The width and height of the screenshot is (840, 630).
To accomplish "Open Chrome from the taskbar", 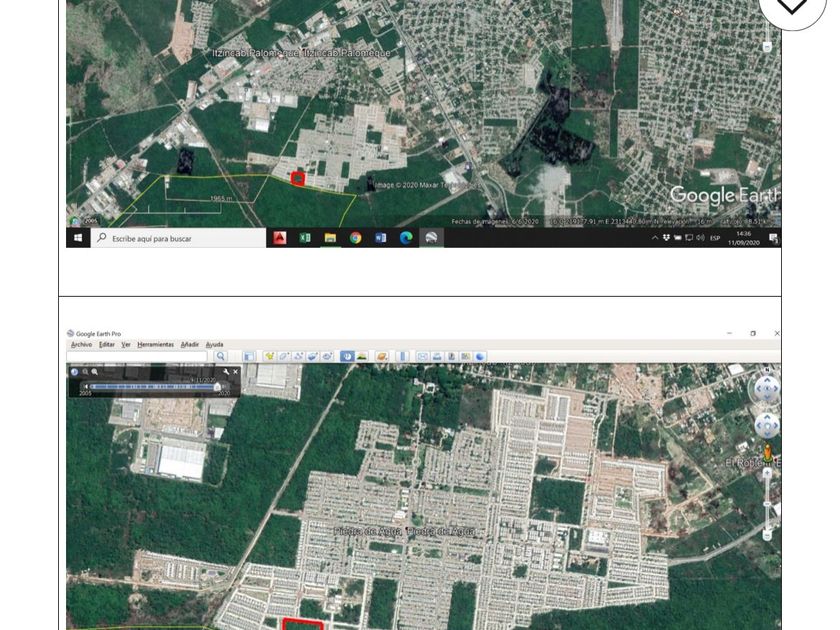I will coord(355,238).
